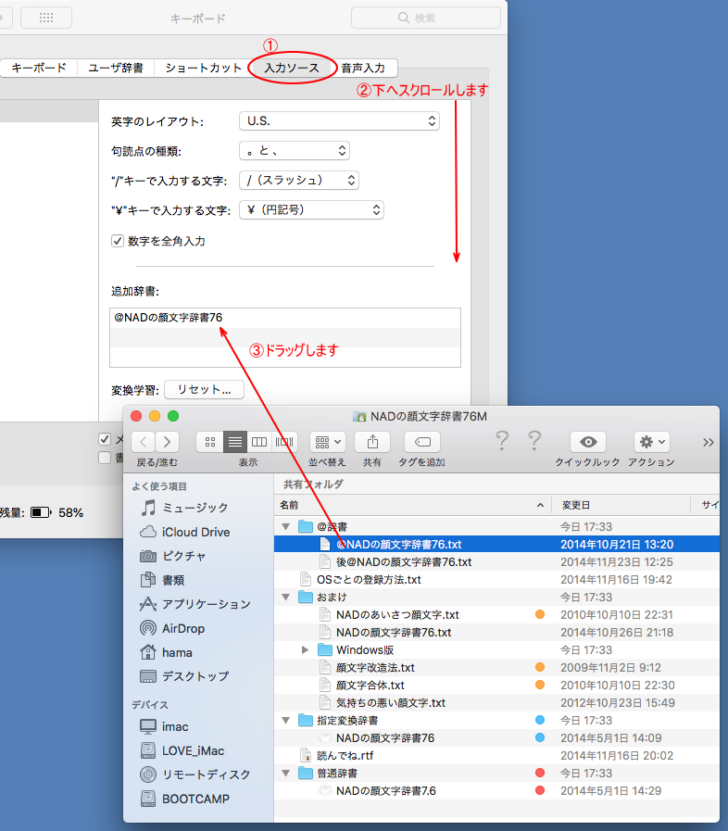Click search field in Keyboard preferences
The height and width of the screenshot is (831, 728).
coord(425,18)
